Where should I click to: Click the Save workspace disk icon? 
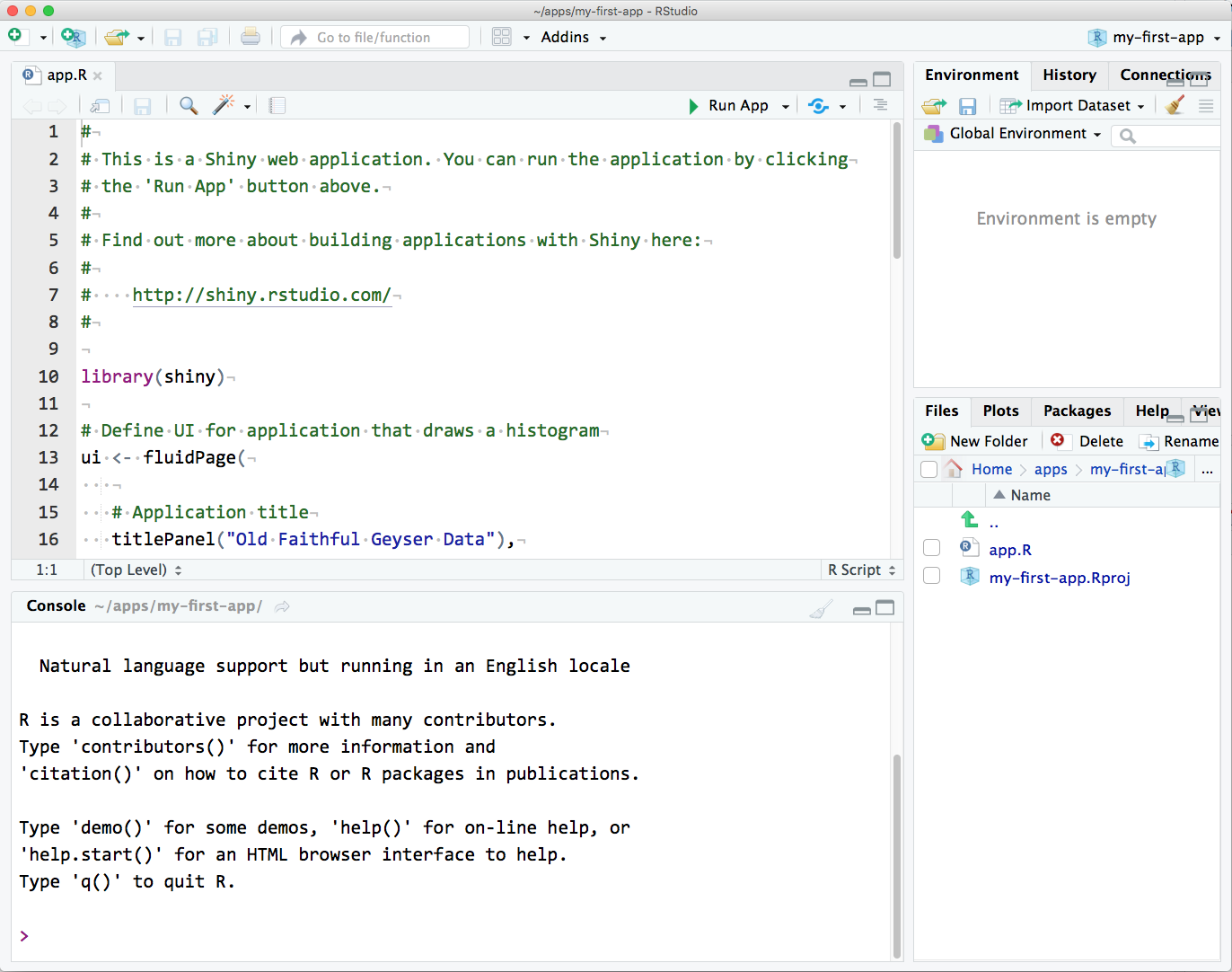tap(967, 106)
